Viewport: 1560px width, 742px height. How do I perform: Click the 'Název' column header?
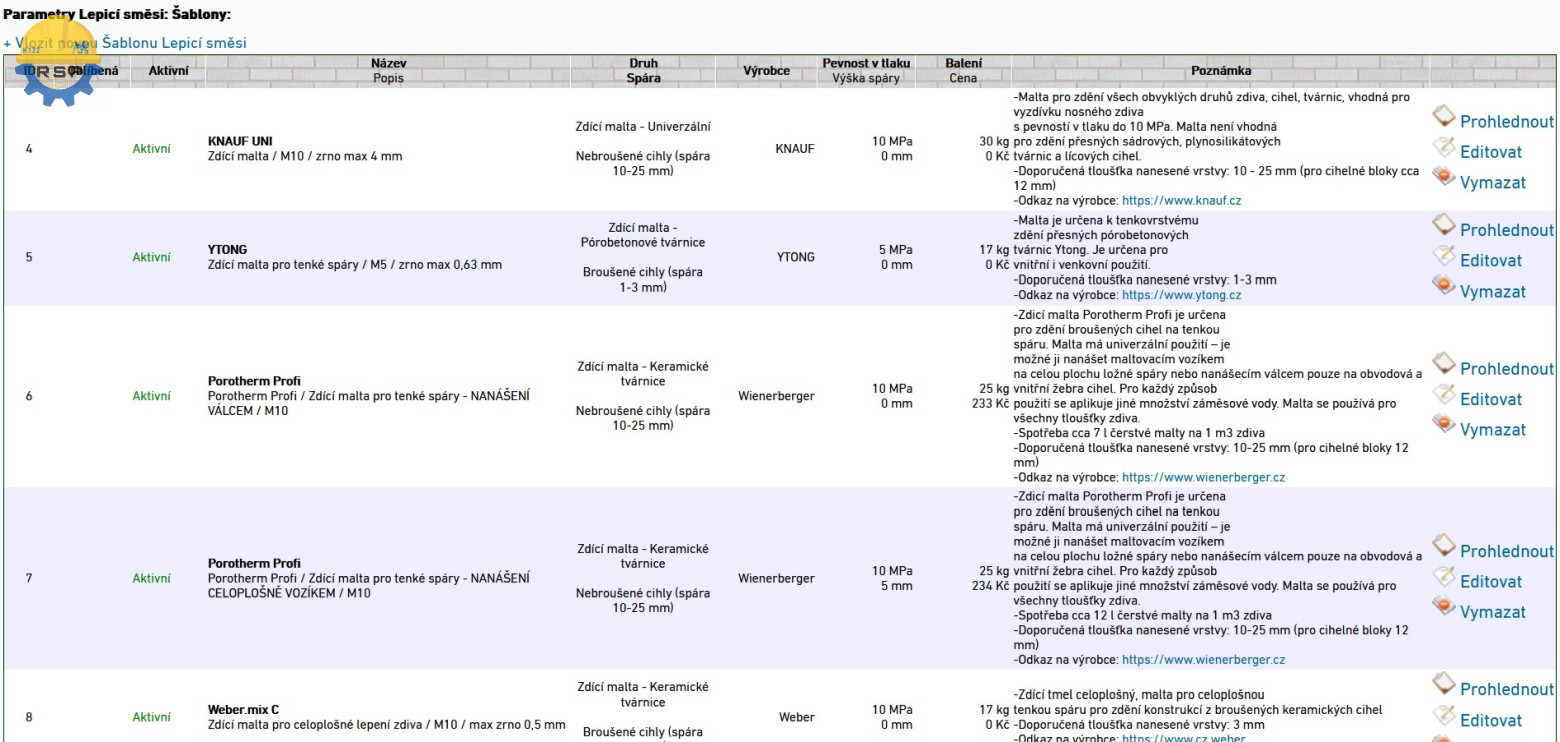pos(389,63)
